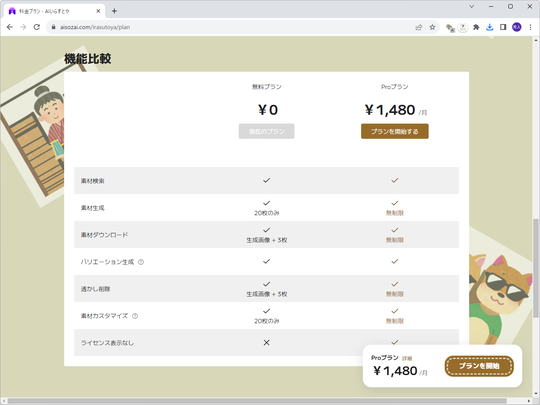
Task: Open a new browser tab
Action: 114,11
